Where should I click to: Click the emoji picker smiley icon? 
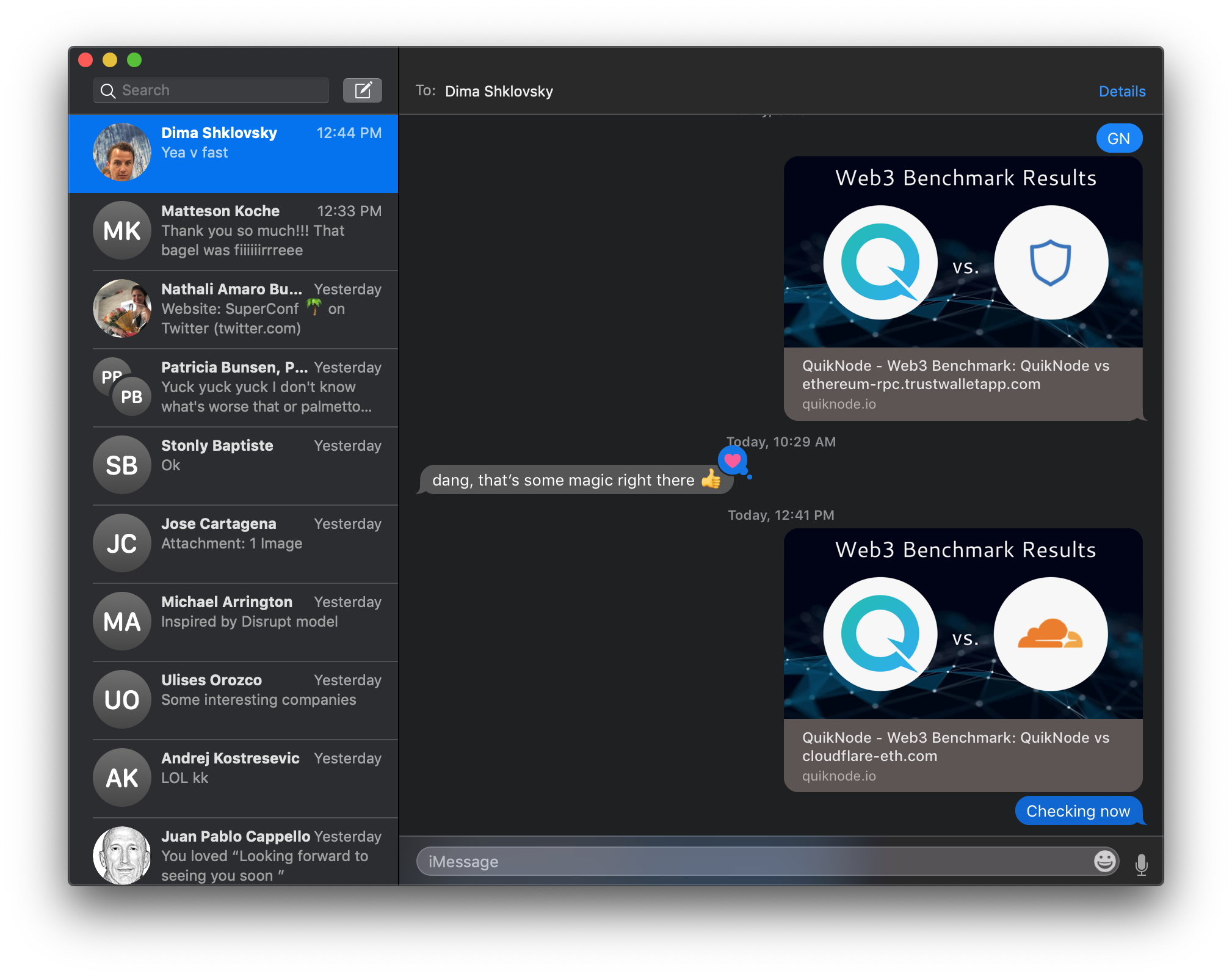pos(1104,861)
